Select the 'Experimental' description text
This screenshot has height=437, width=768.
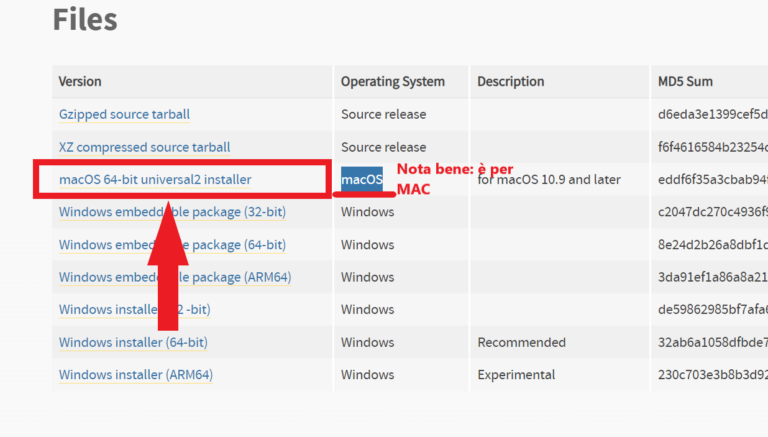click(516, 375)
